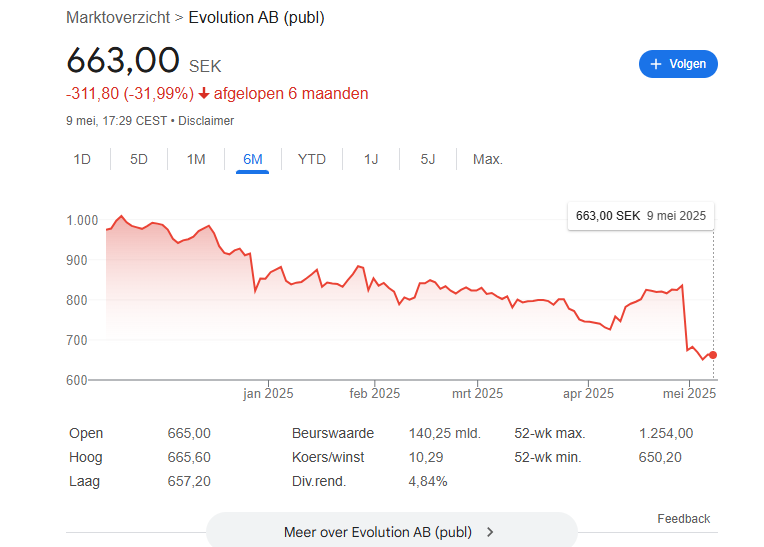The width and height of the screenshot is (764, 547).
Task: Click the Beurswaarde value 140,25 mld.
Action: coord(444,433)
